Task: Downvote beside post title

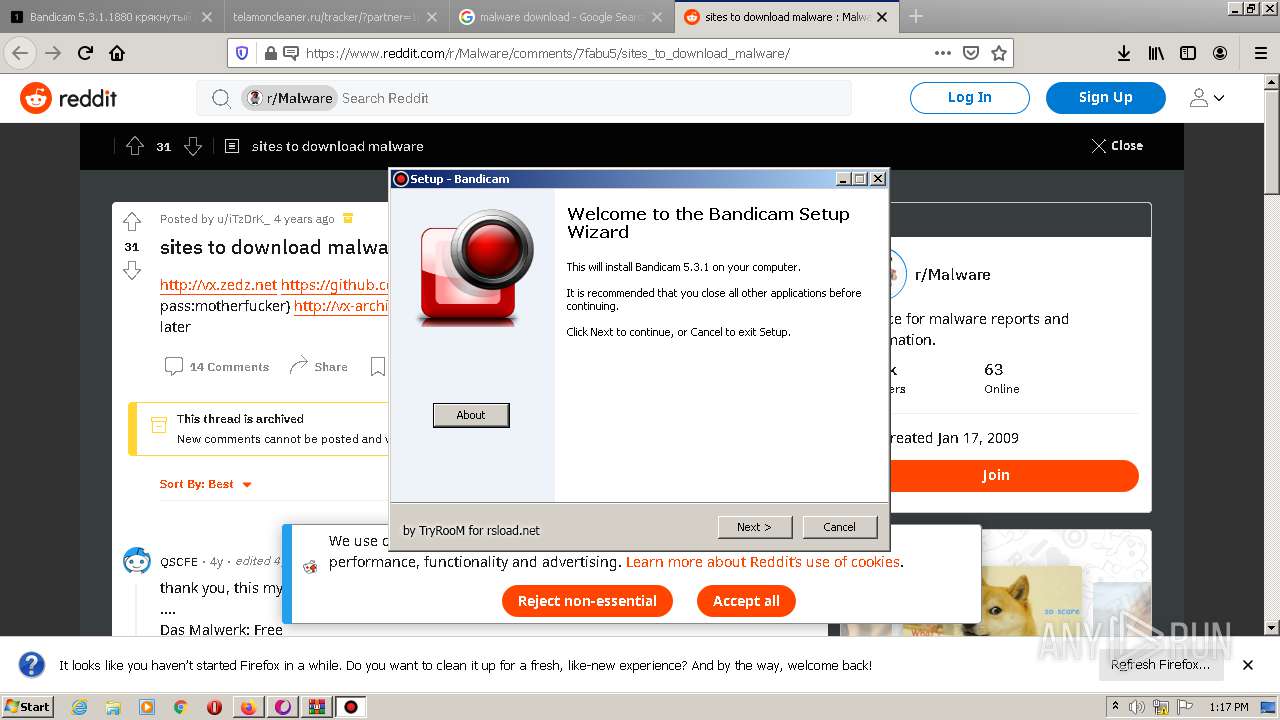Action: coord(132,270)
